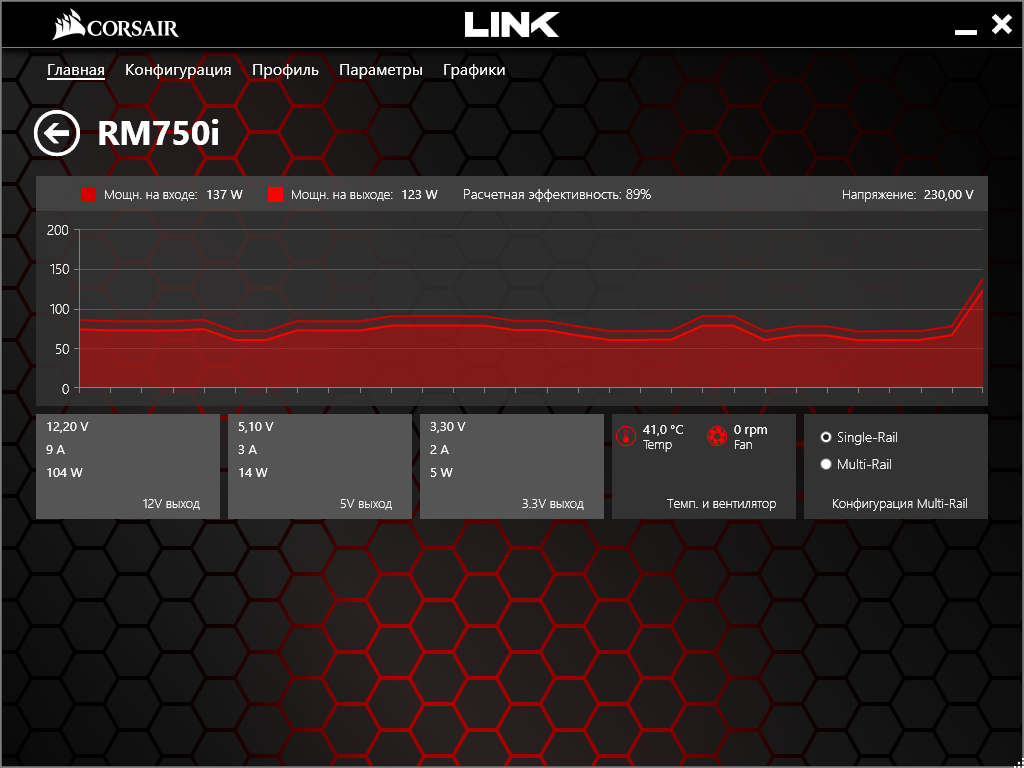The width and height of the screenshot is (1024, 768).
Task: Click the red fan icon
Action: click(717, 436)
